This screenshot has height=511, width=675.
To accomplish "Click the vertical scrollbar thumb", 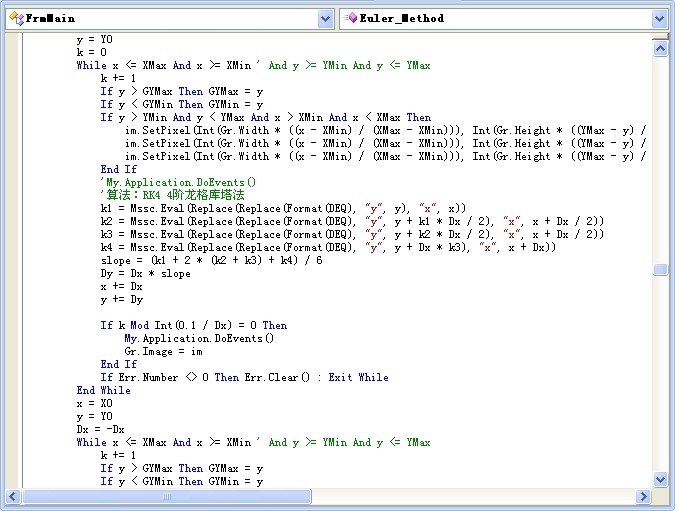I will (660, 269).
